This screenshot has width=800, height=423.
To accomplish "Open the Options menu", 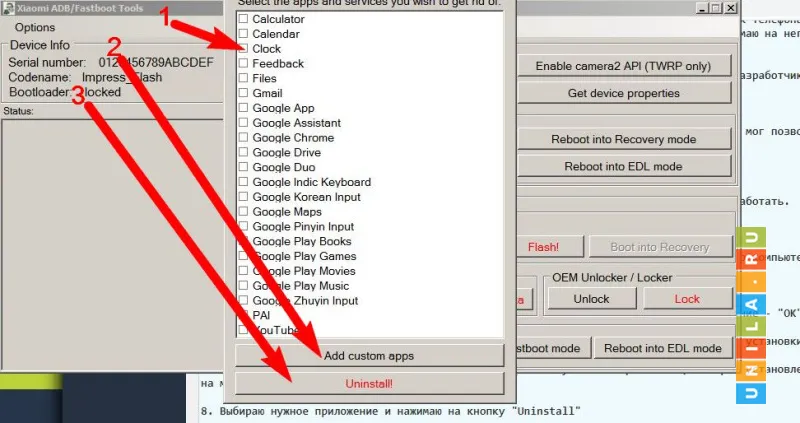I will pos(35,27).
